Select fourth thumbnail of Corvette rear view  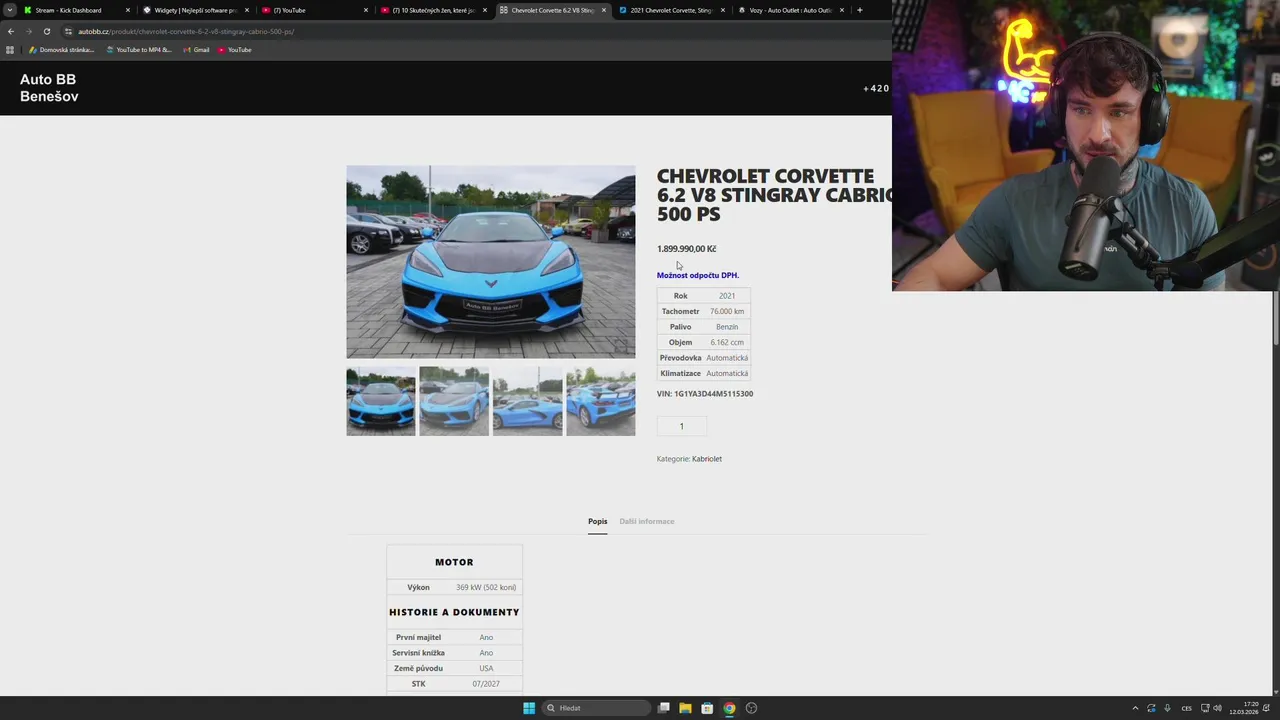tap(600, 401)
